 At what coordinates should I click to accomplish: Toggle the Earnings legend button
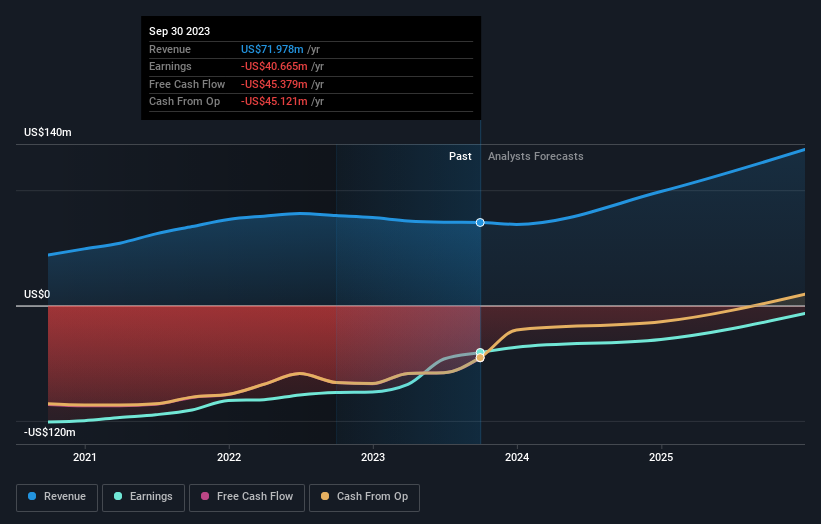pyautogui.click(x=143, y=497)
